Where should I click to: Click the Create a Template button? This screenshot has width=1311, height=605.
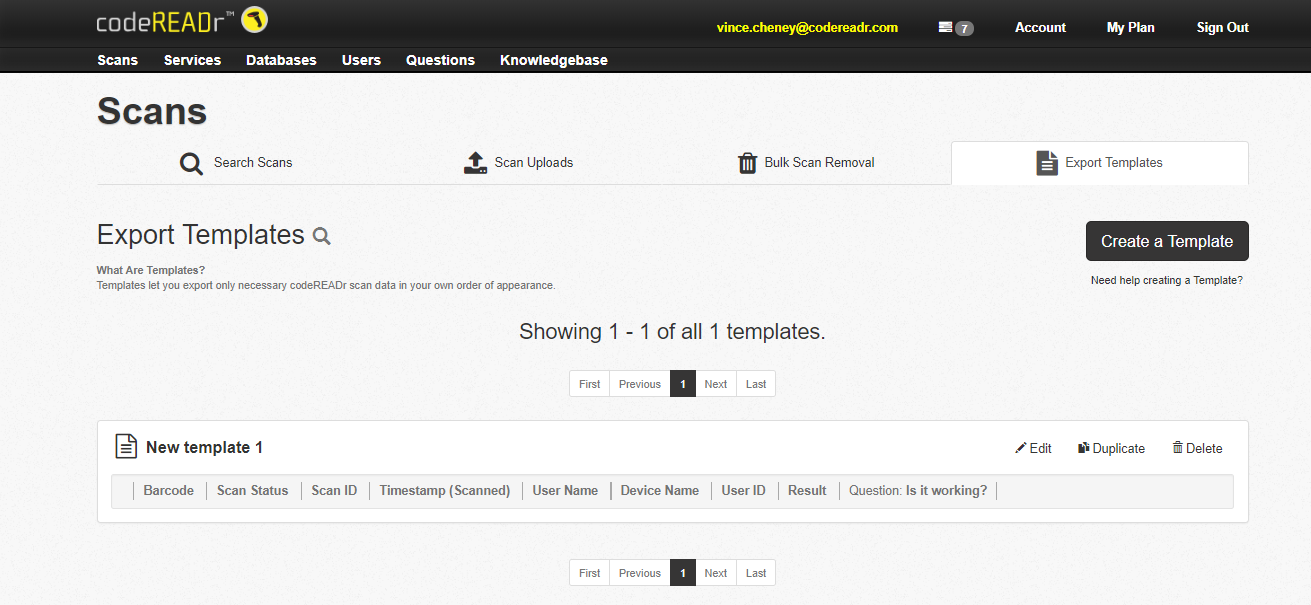click(1167, 241)
